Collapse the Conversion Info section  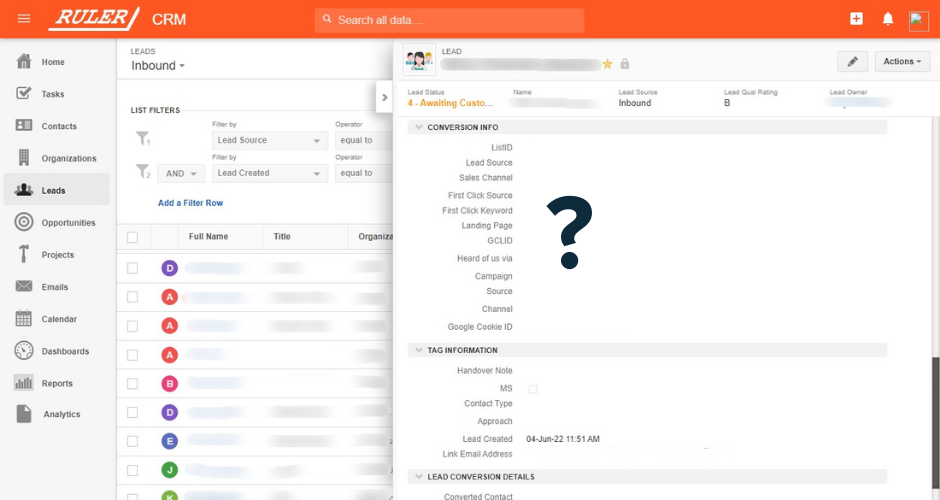tap(419, 127)
